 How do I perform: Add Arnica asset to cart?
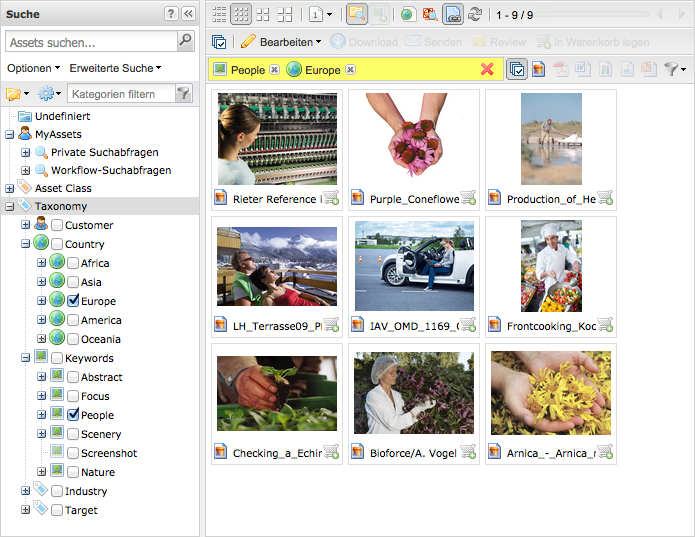605,452
